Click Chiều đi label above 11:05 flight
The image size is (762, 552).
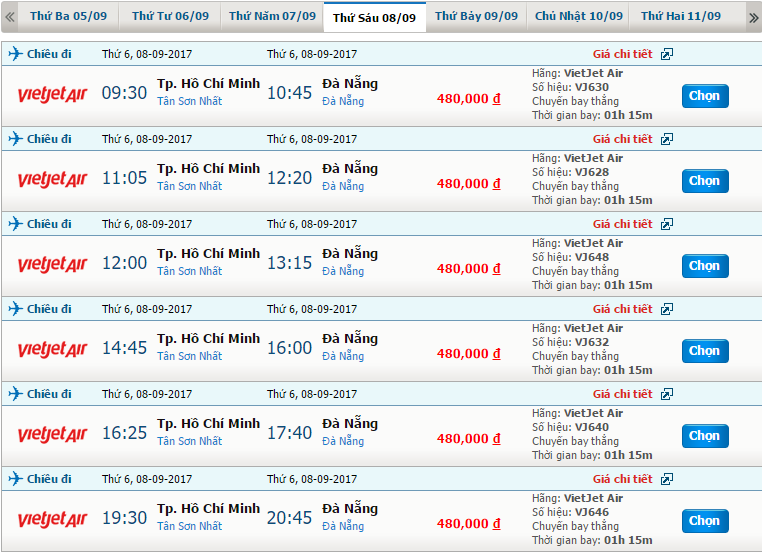(49, 139)
